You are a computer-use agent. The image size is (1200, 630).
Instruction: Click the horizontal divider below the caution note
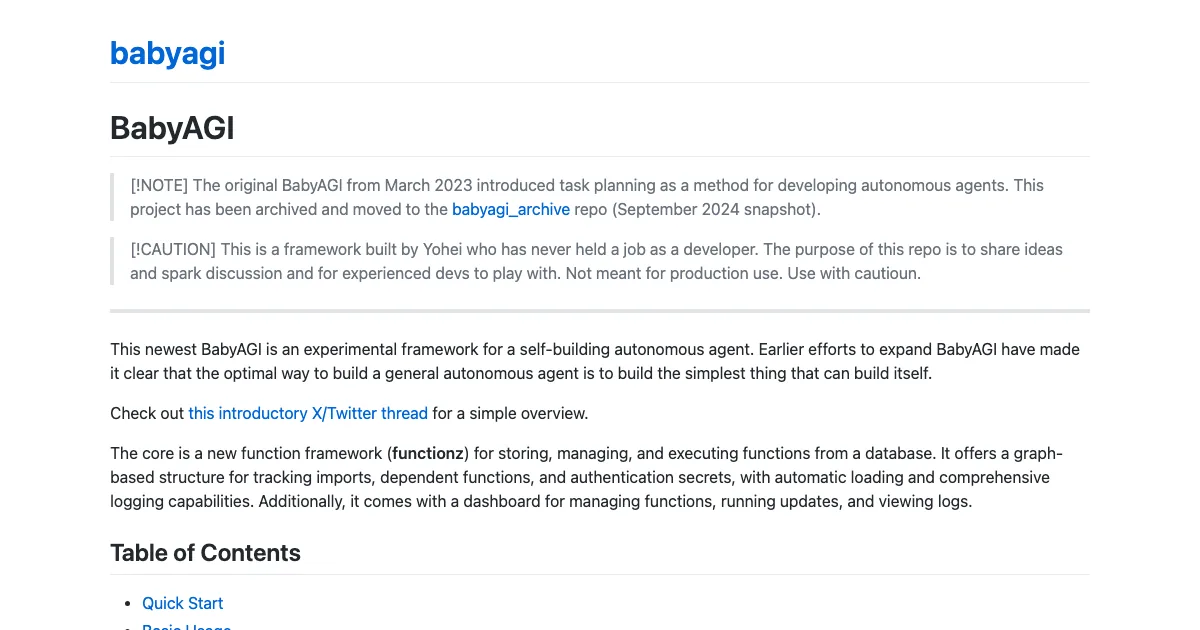pyautogui.click(x=600, y=311)
